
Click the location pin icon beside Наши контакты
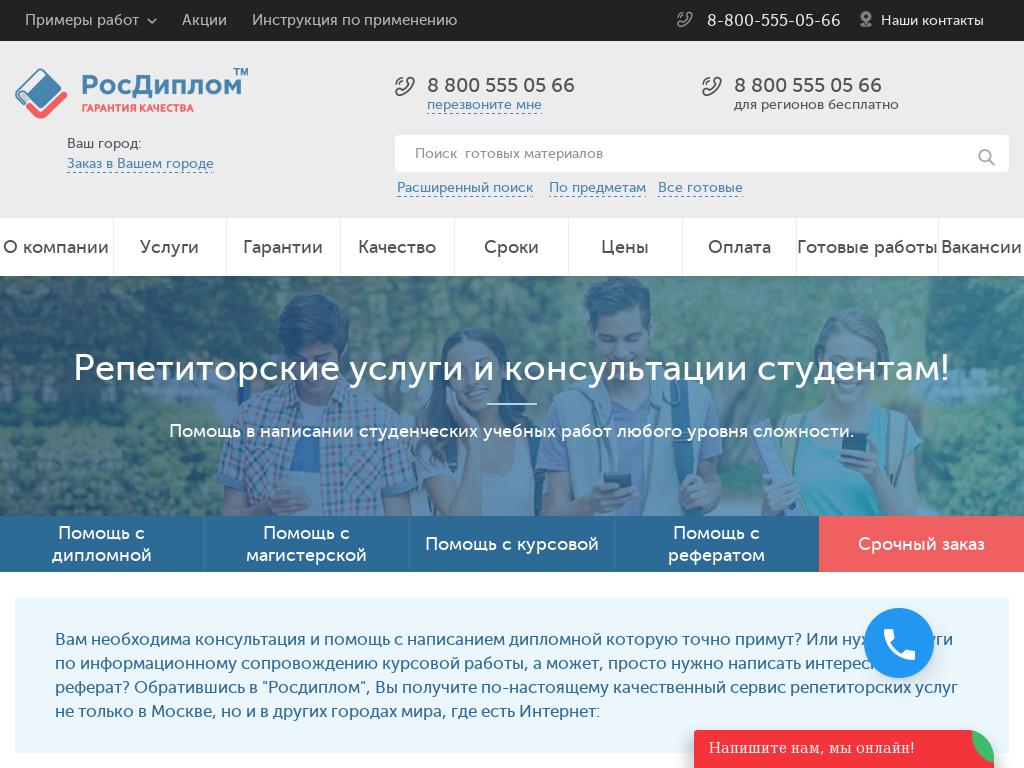click(x=866, y=19)
